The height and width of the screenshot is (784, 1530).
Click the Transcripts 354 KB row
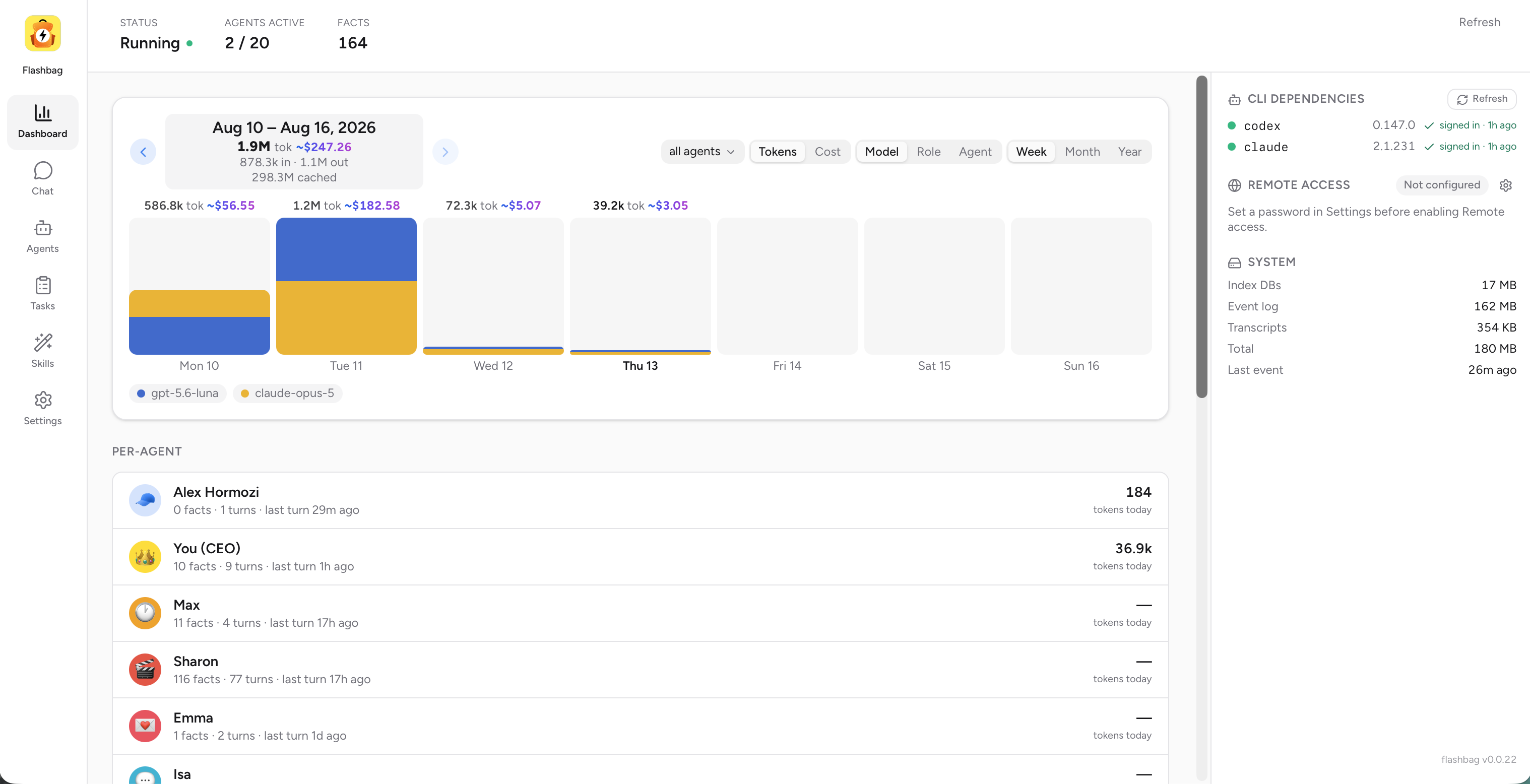pyautogui.click(x=1371, y=328)
